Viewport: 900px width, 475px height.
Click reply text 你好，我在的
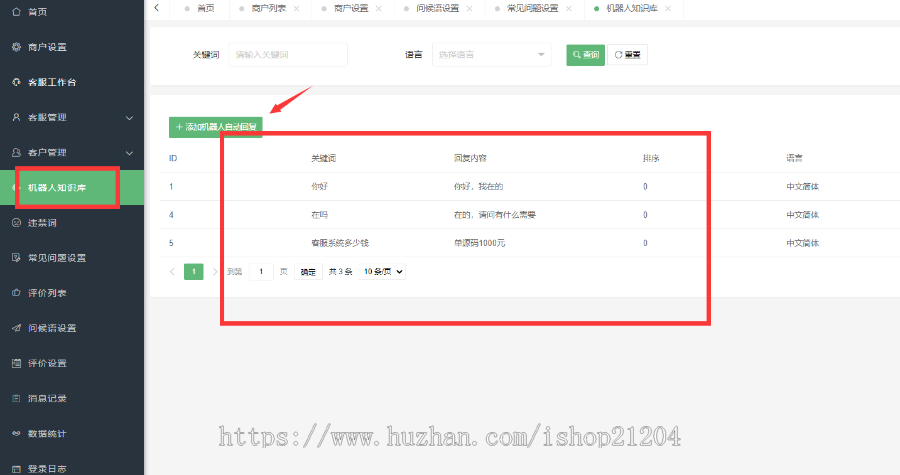pyautogui.click(x=478, y=186)
